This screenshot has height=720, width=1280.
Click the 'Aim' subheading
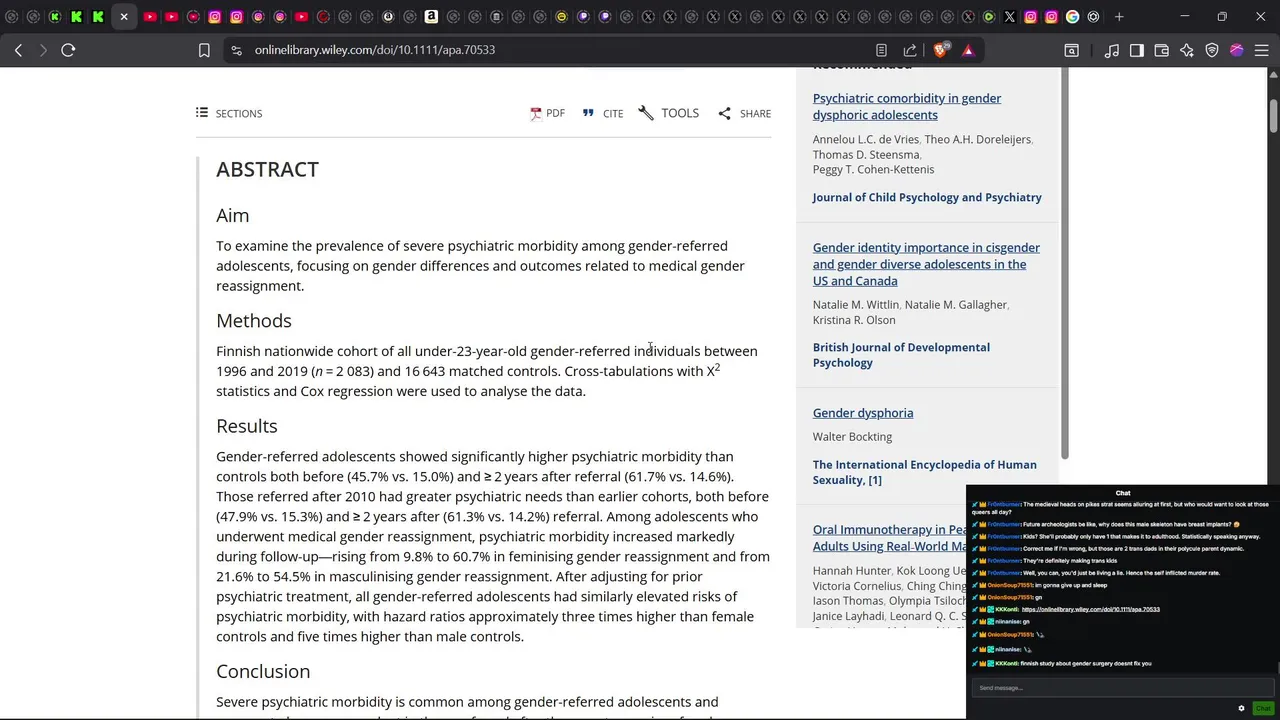232,215
